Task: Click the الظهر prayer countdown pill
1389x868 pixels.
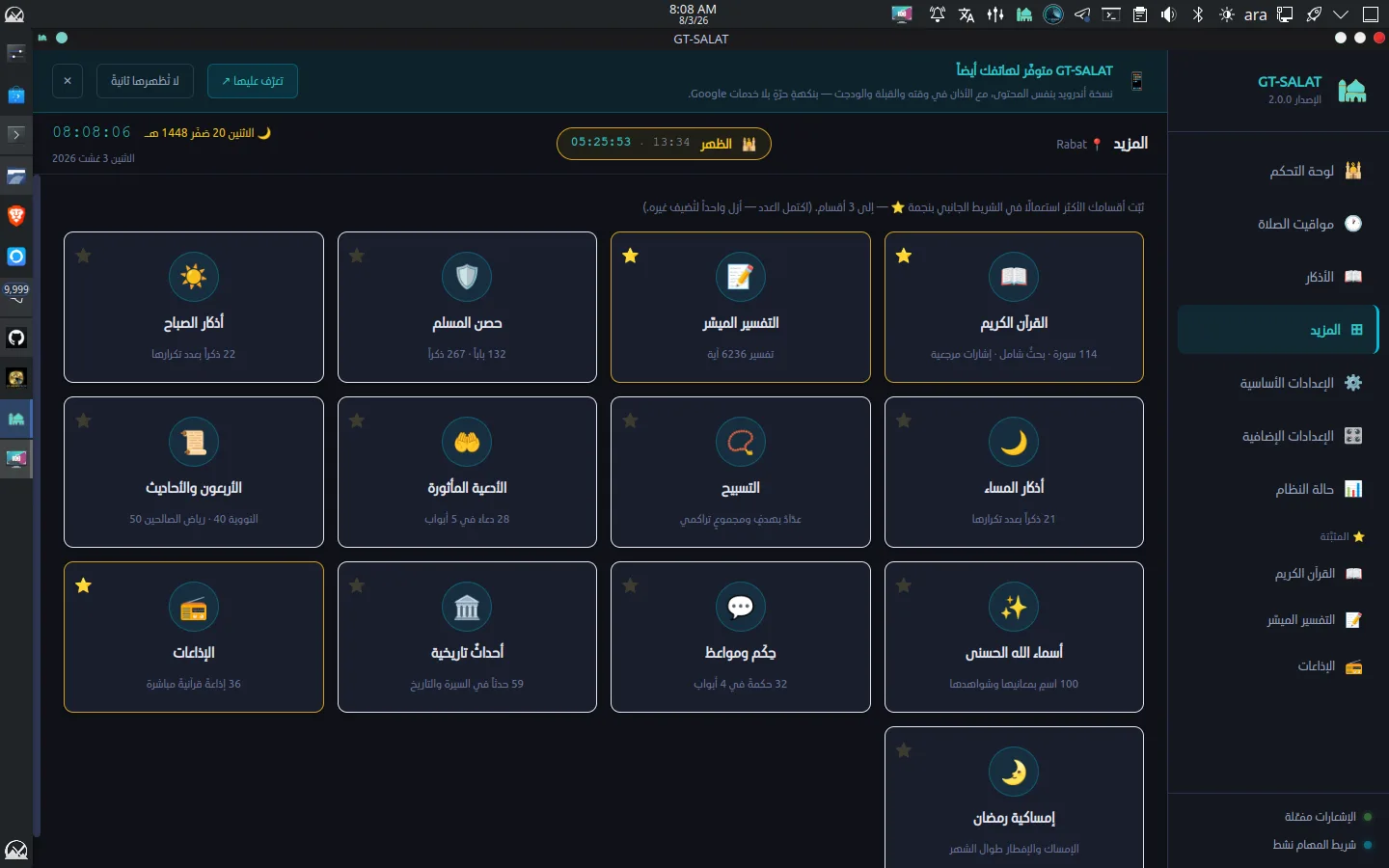Action: click(664, 144)
